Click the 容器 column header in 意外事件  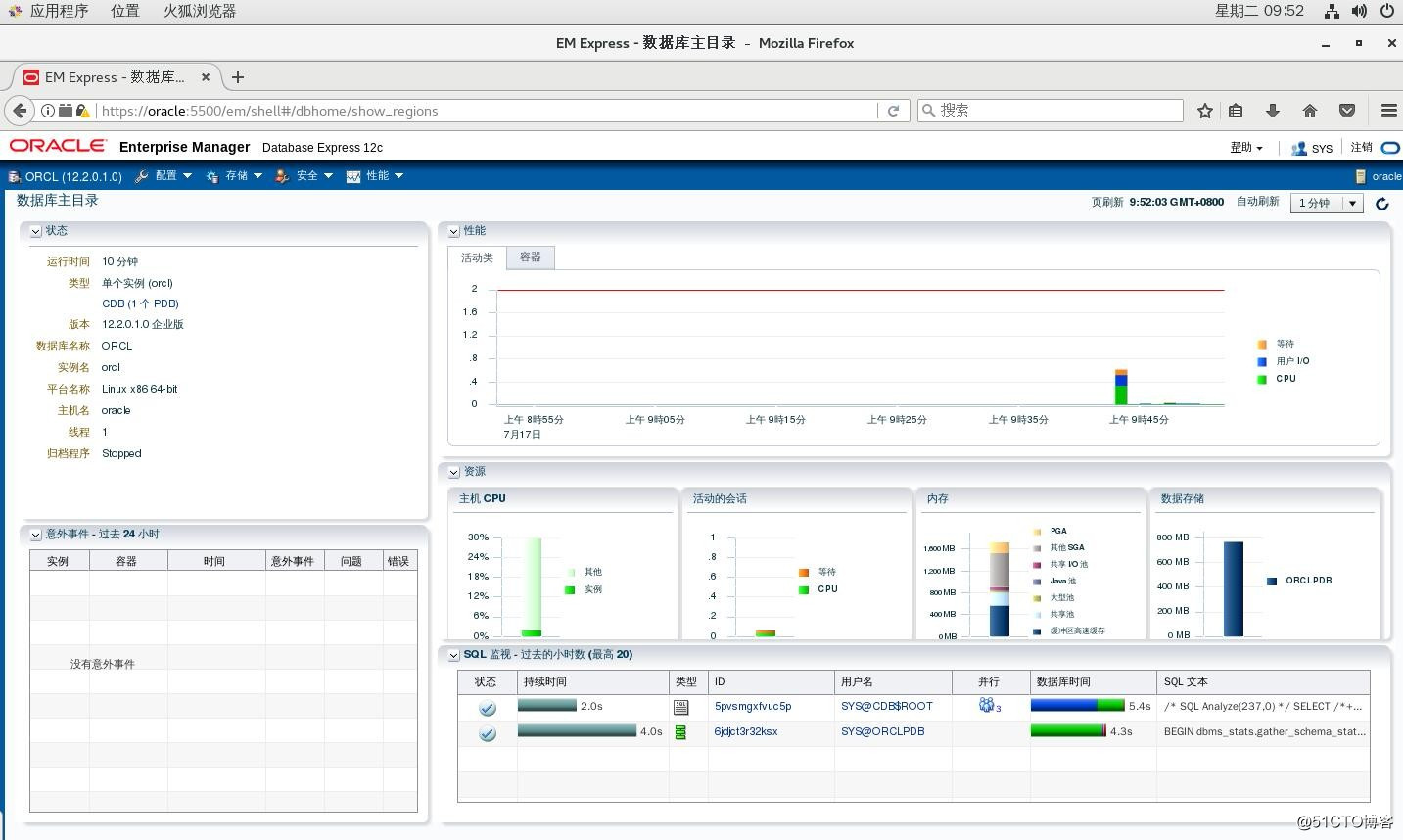pyautogui.click(x=128, y=561)
